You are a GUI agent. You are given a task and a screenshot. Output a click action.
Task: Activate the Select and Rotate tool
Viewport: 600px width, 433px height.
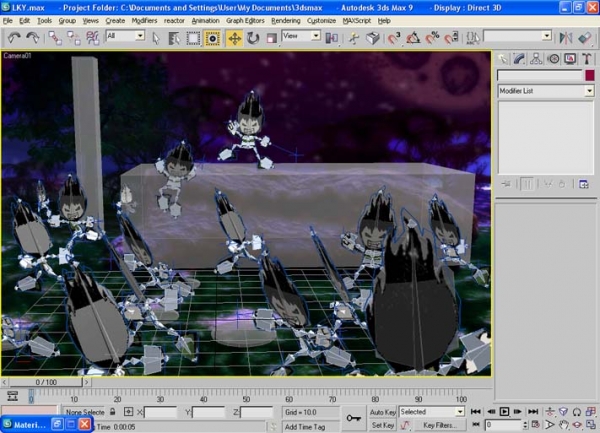(x=253, y=38)
